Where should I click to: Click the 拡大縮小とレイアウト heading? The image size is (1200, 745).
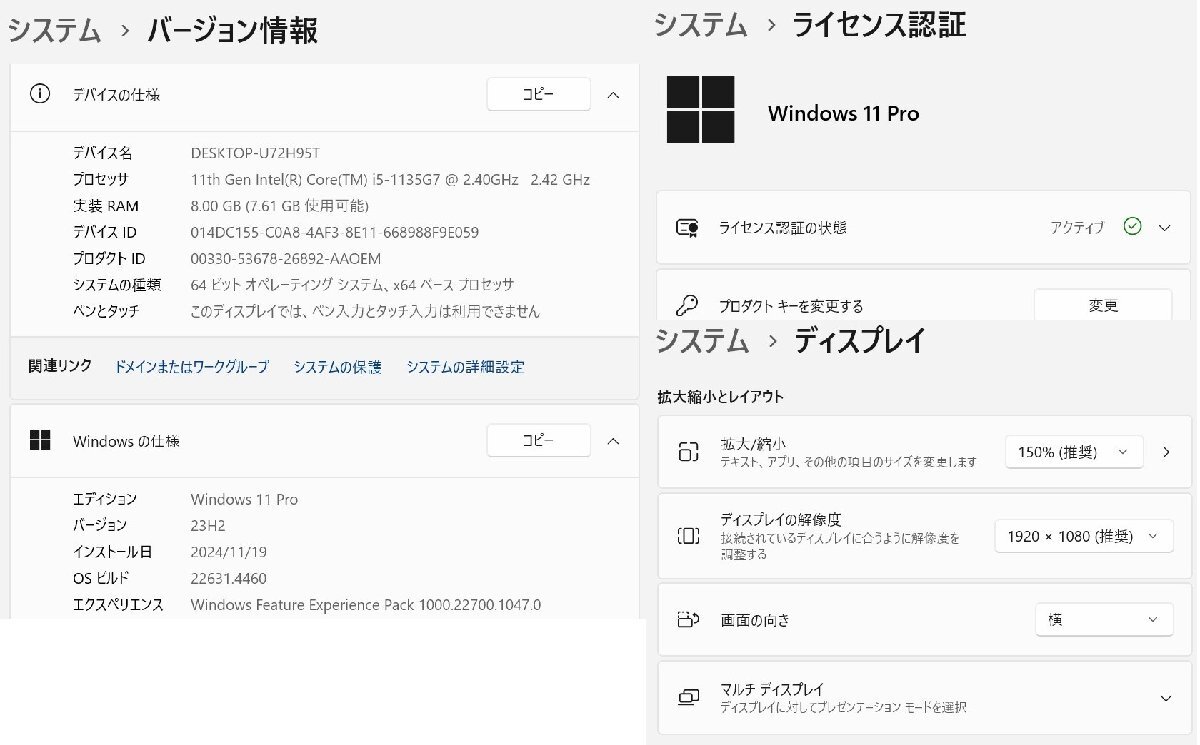(721, 396)
